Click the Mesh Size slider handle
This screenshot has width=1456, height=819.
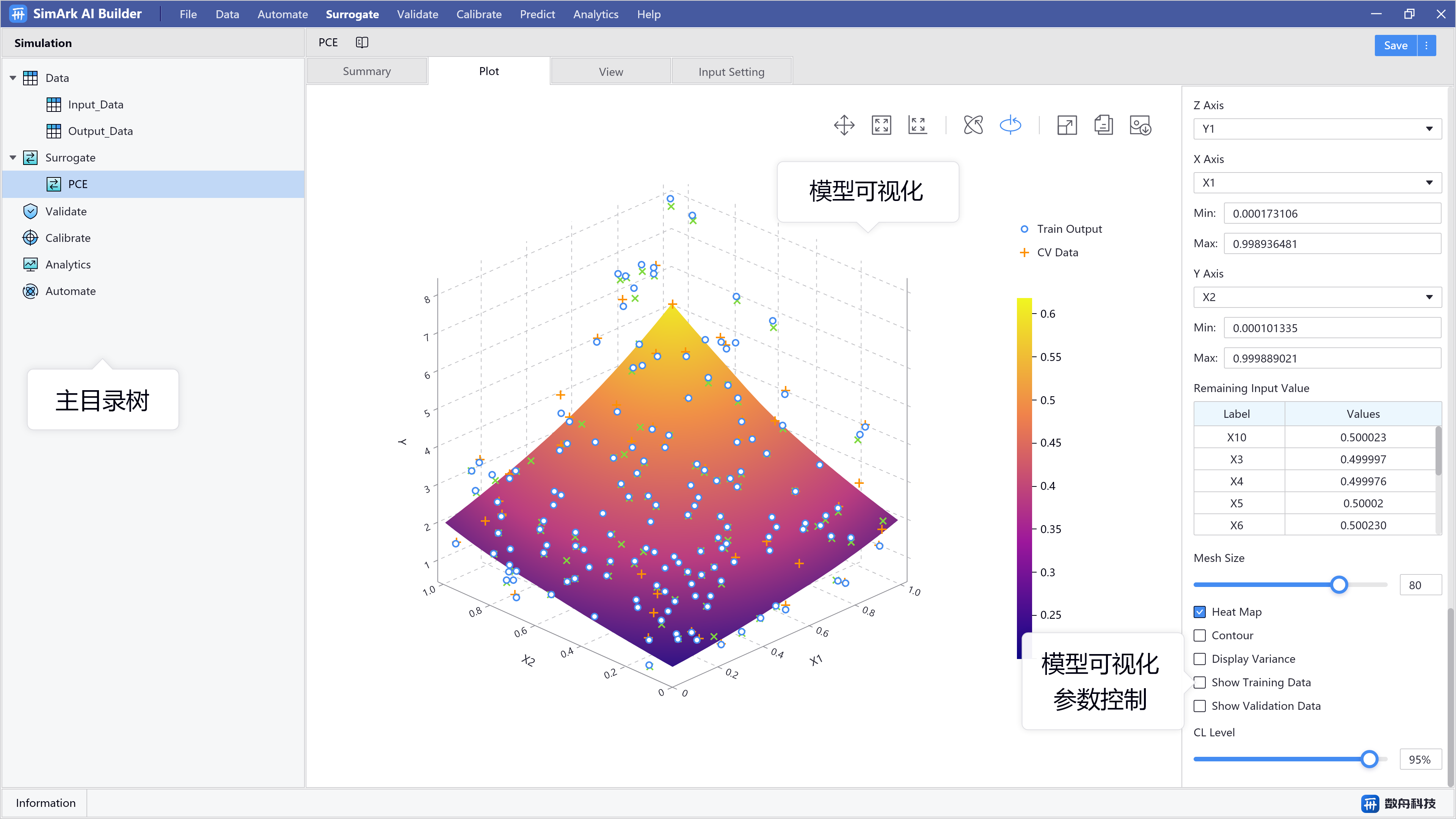pos(1339,585)
